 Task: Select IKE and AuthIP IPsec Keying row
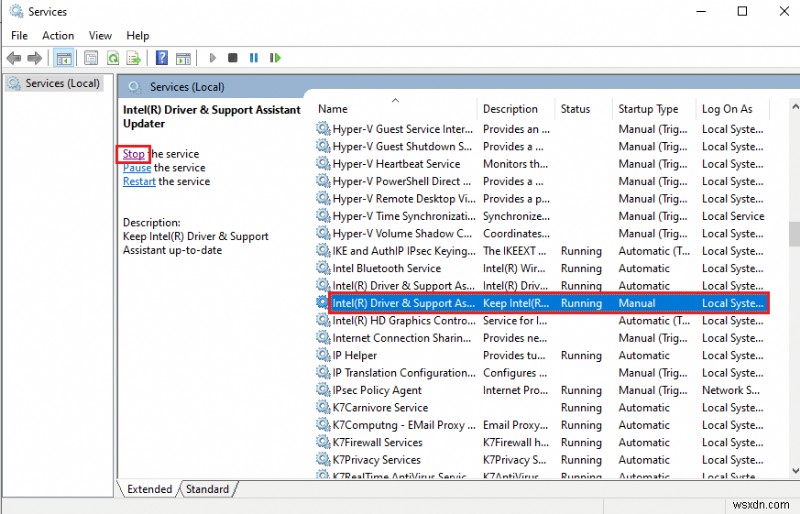pos(541,251)
